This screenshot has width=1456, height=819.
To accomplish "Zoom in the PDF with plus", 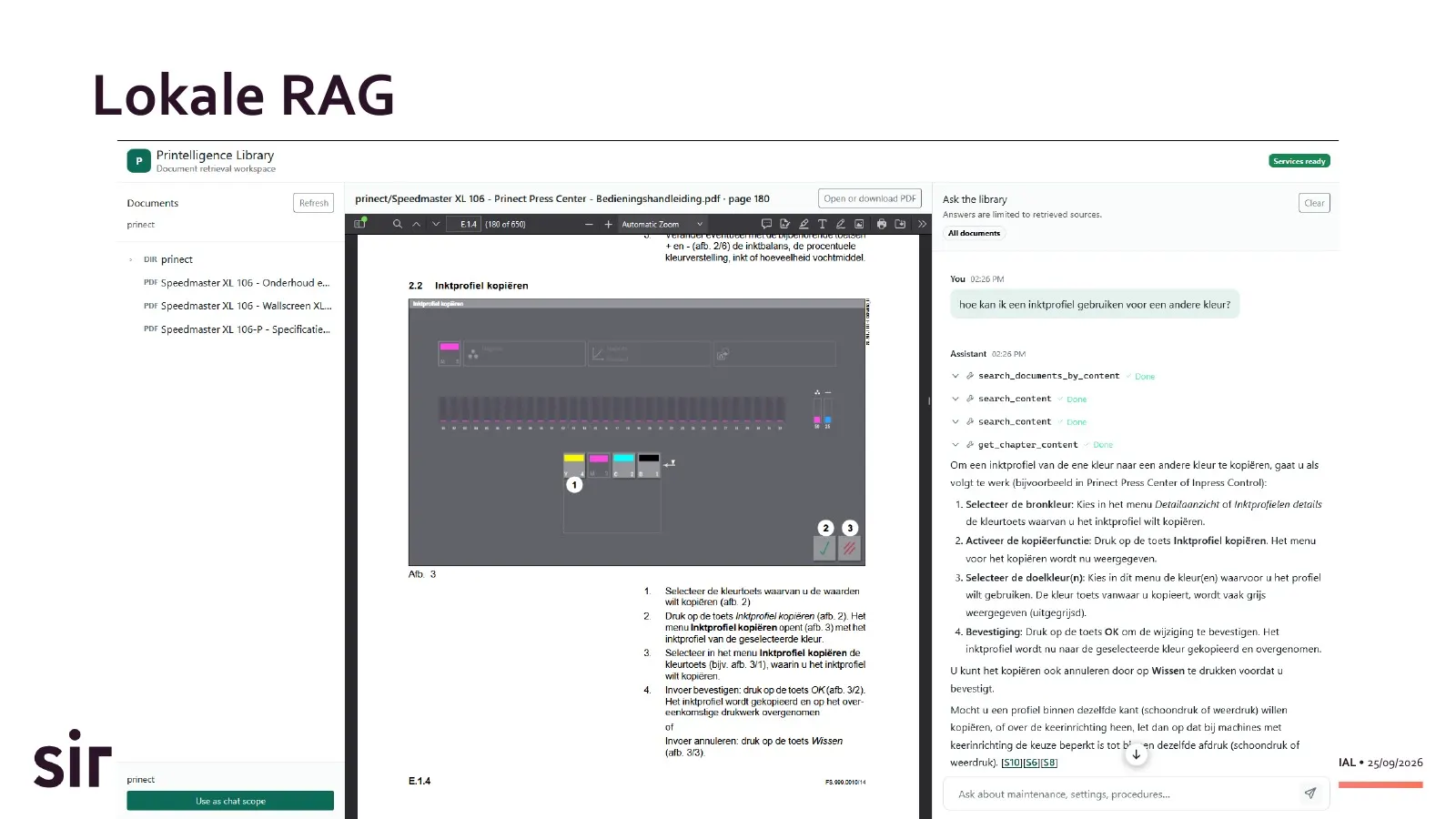I will [608, 224].
